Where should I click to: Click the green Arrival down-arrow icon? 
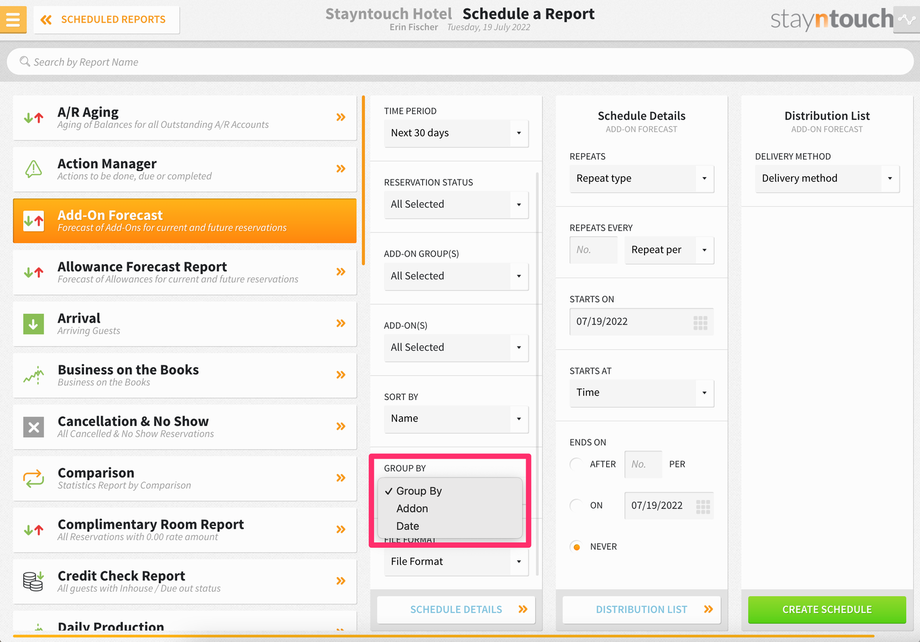point(33,324)
